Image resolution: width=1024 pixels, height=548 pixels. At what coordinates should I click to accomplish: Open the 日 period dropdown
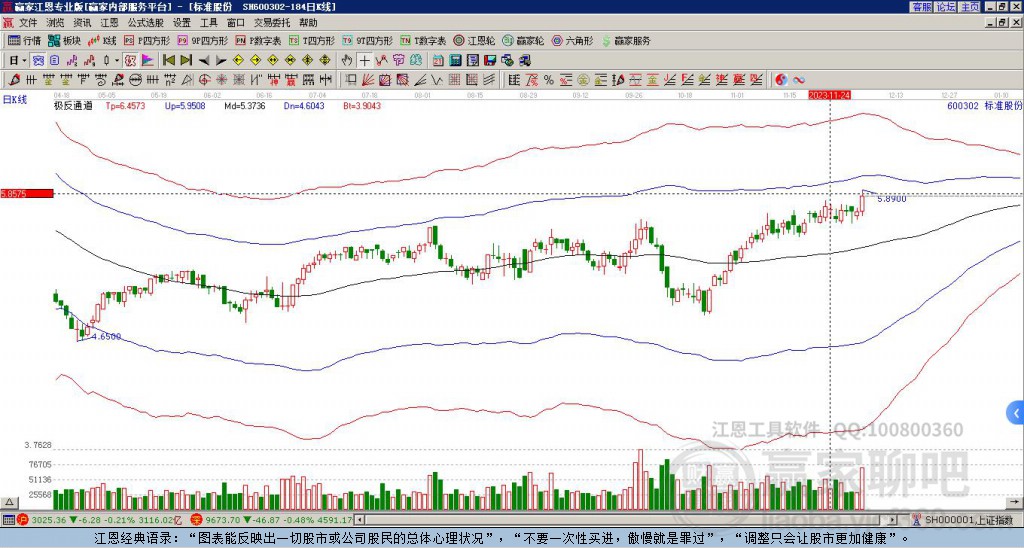coord(17,61)
